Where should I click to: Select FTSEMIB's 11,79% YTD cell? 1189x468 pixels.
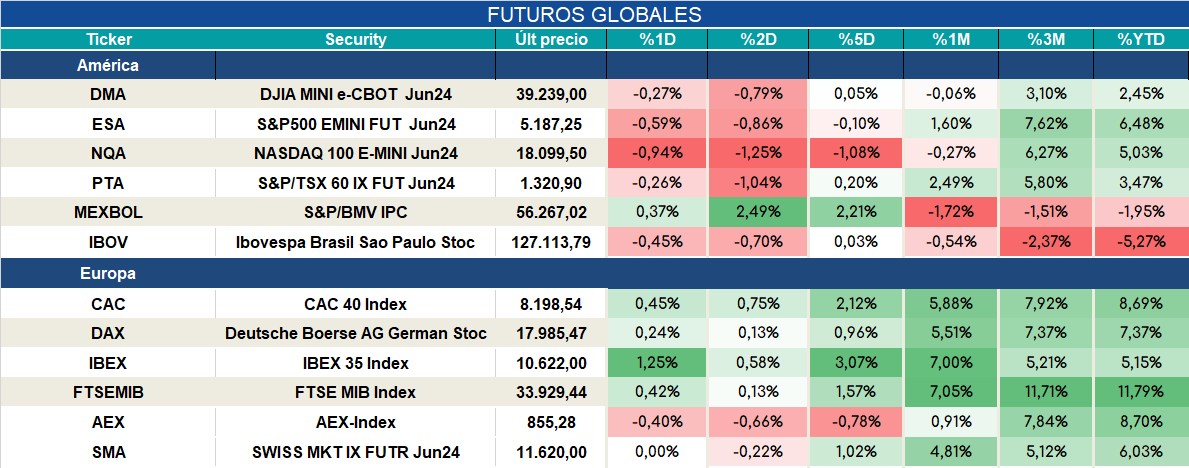[x=1141, y=393]
